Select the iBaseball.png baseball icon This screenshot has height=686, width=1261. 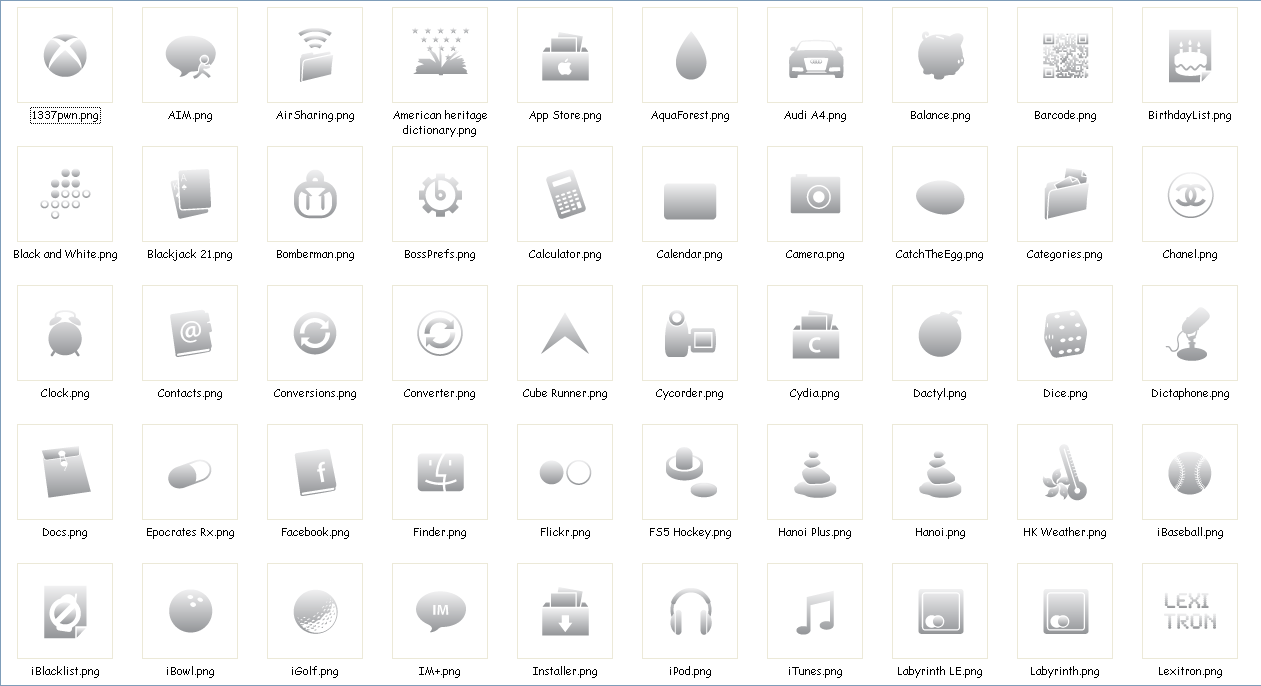coord(1190,472)
